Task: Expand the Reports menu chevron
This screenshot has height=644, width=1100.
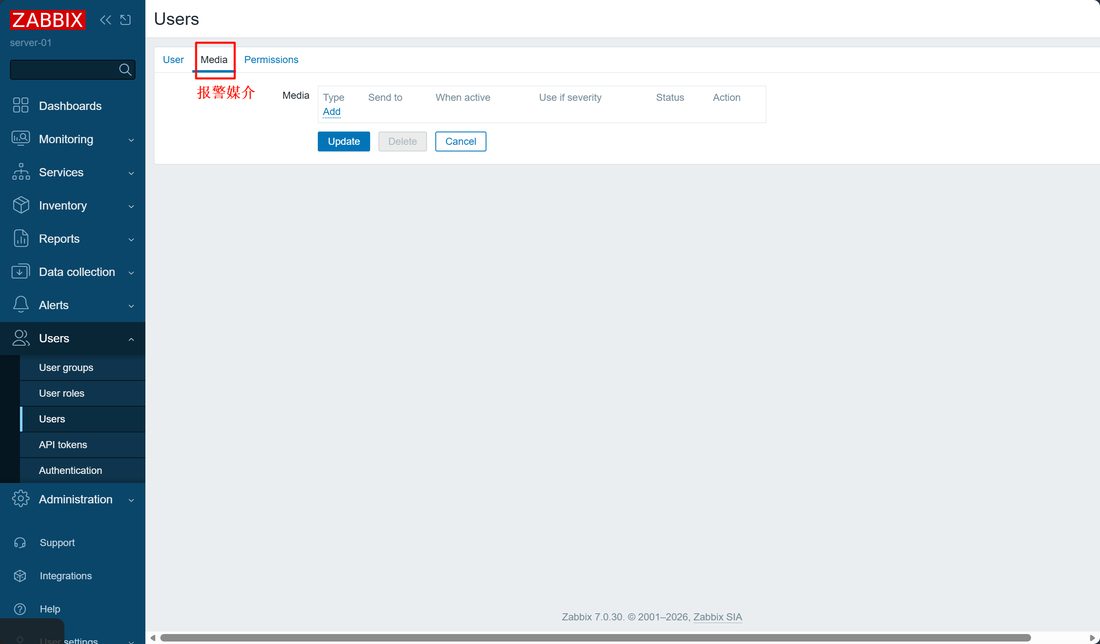Action: 131,239
